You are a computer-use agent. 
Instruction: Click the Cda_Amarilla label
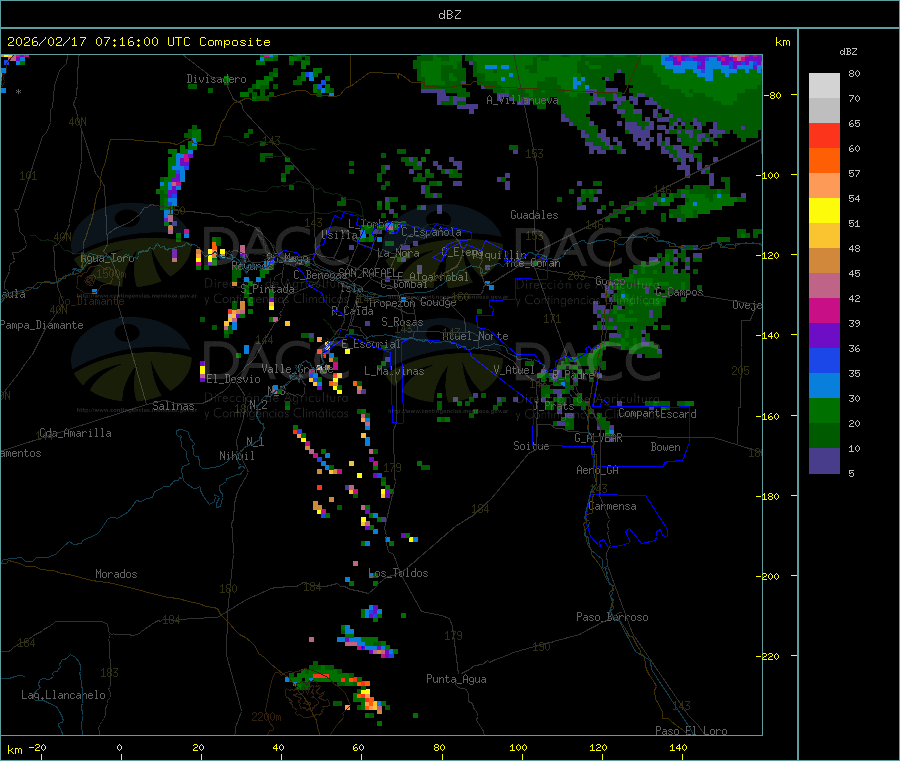click(x=75, y=433)
